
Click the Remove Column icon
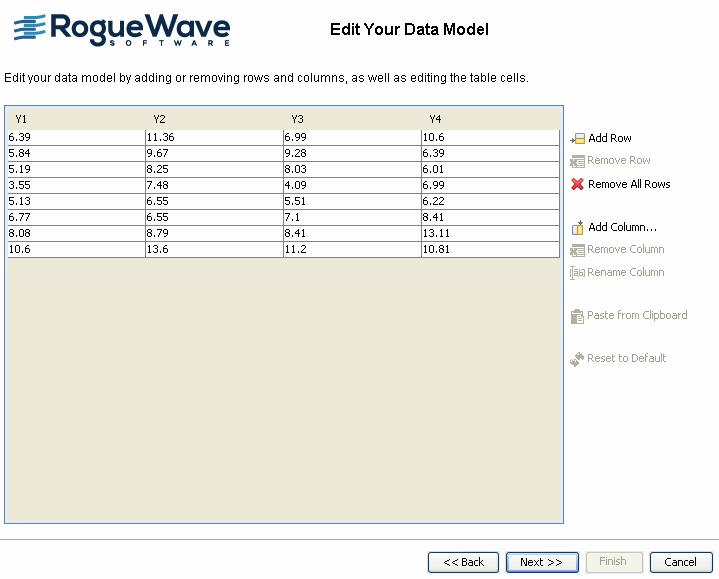[x=577, y=250]
